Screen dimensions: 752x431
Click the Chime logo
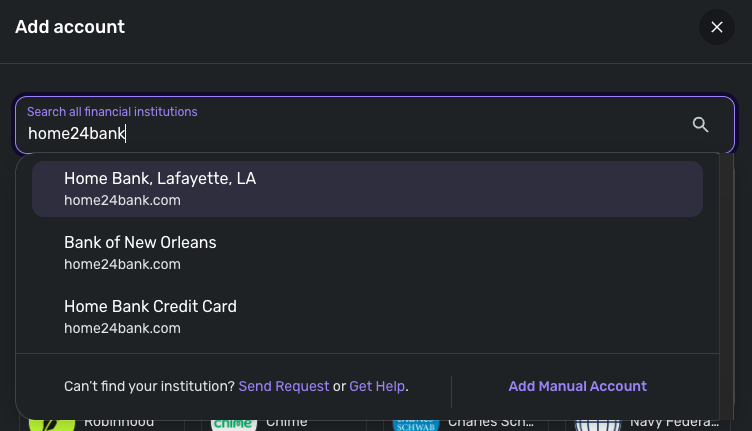pos(233,423)
